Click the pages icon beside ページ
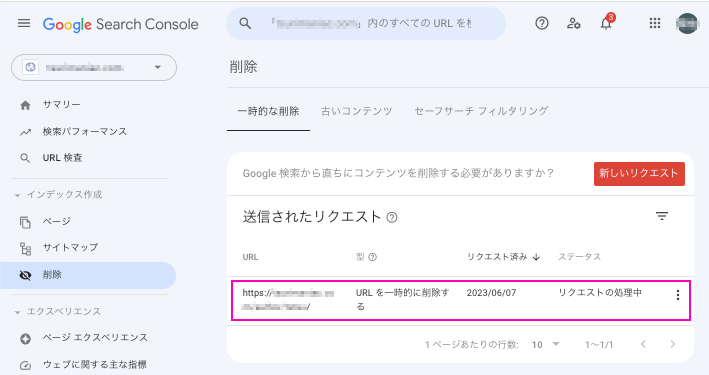Screen dimensions: 709x375 25,222
